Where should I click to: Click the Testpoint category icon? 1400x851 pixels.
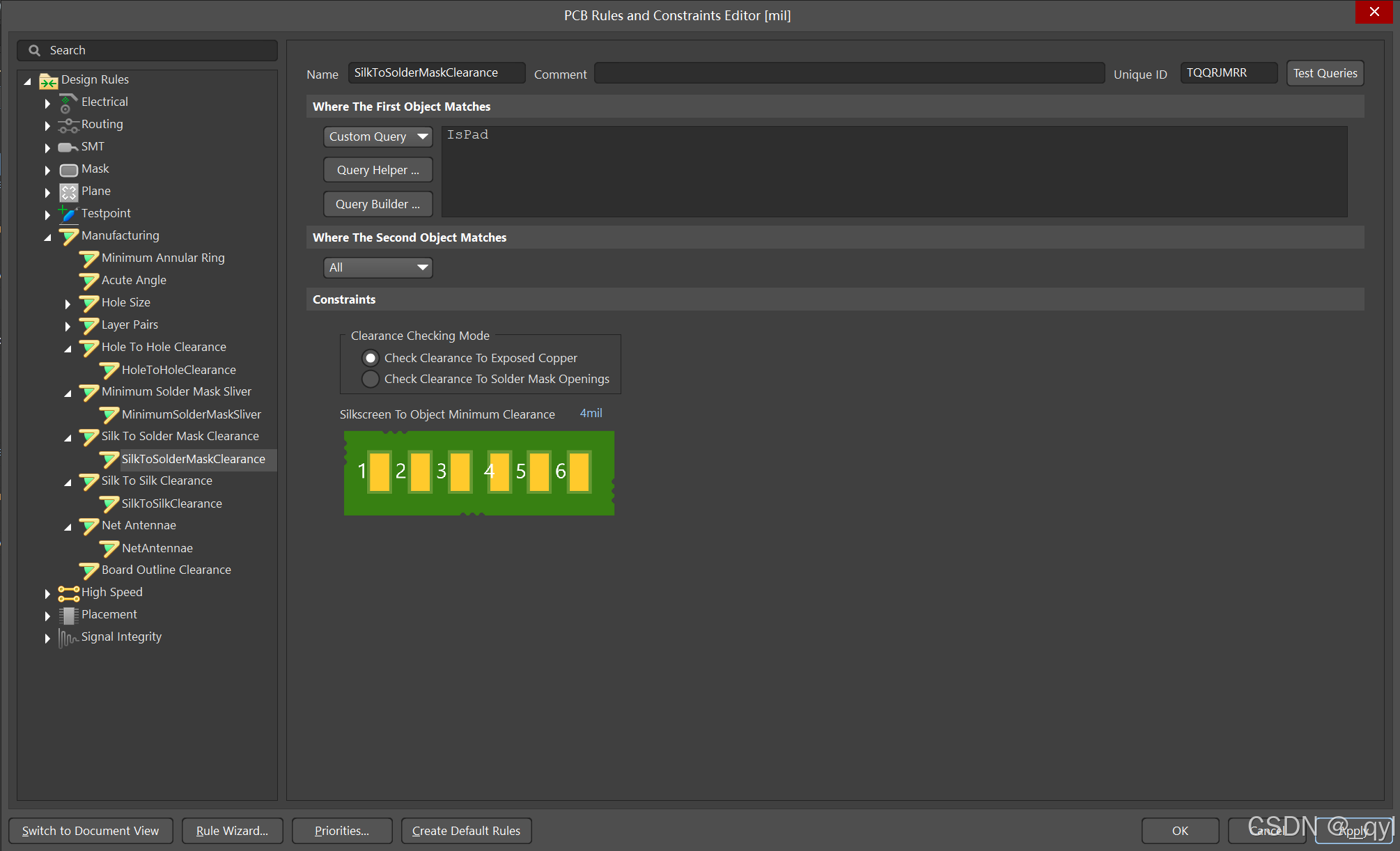68,214
